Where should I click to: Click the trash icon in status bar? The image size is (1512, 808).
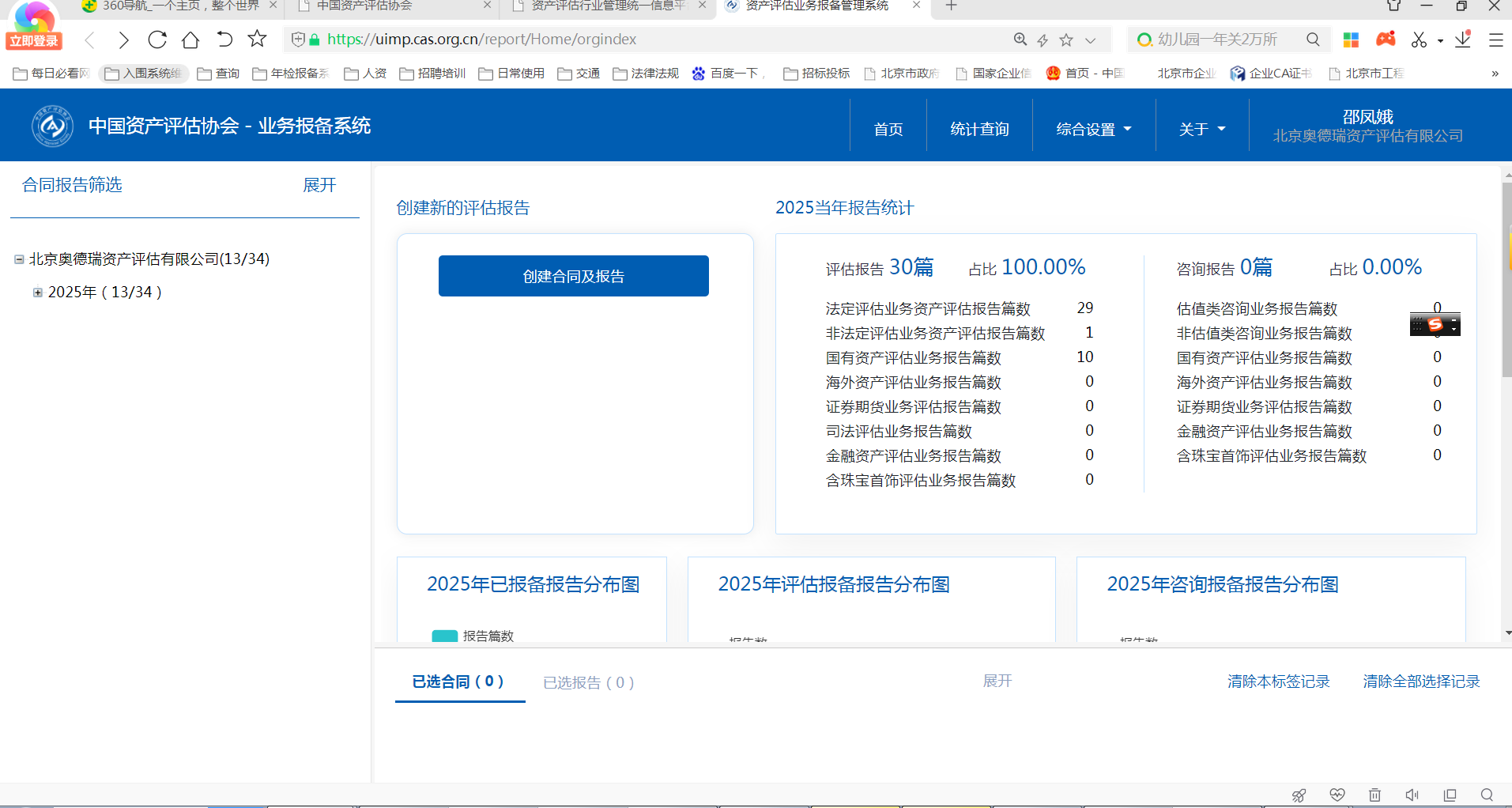tap(1374, 795)
